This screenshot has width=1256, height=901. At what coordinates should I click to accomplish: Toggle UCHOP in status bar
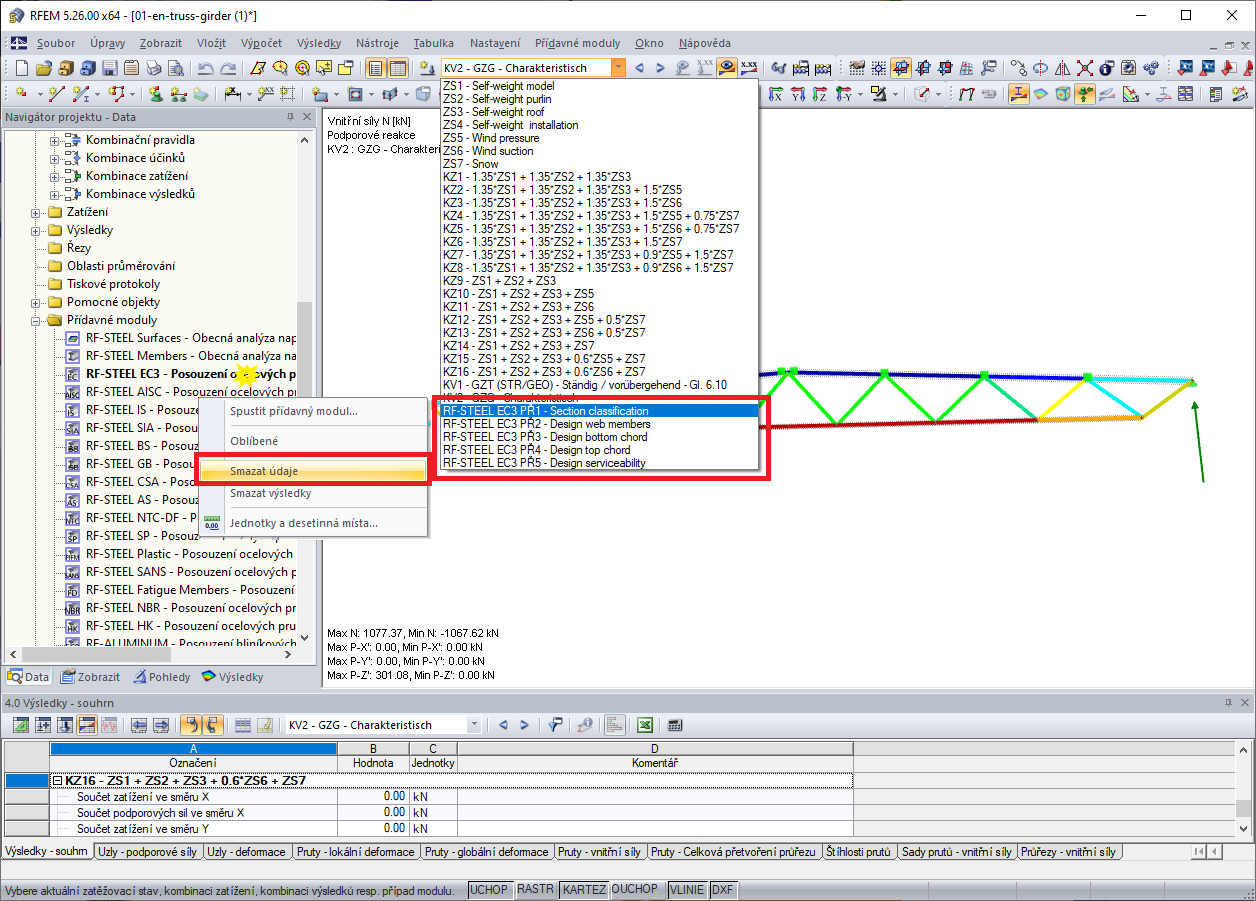tap(489, 890)
